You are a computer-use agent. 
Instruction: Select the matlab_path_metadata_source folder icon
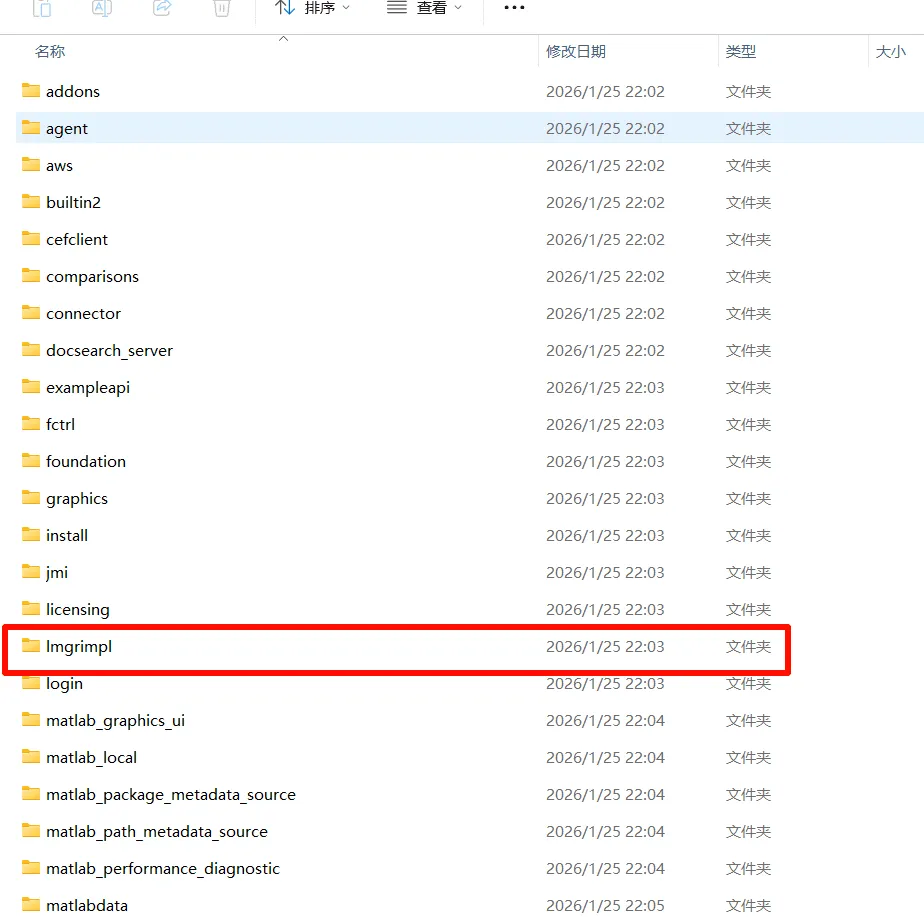(x=31, y=831)
